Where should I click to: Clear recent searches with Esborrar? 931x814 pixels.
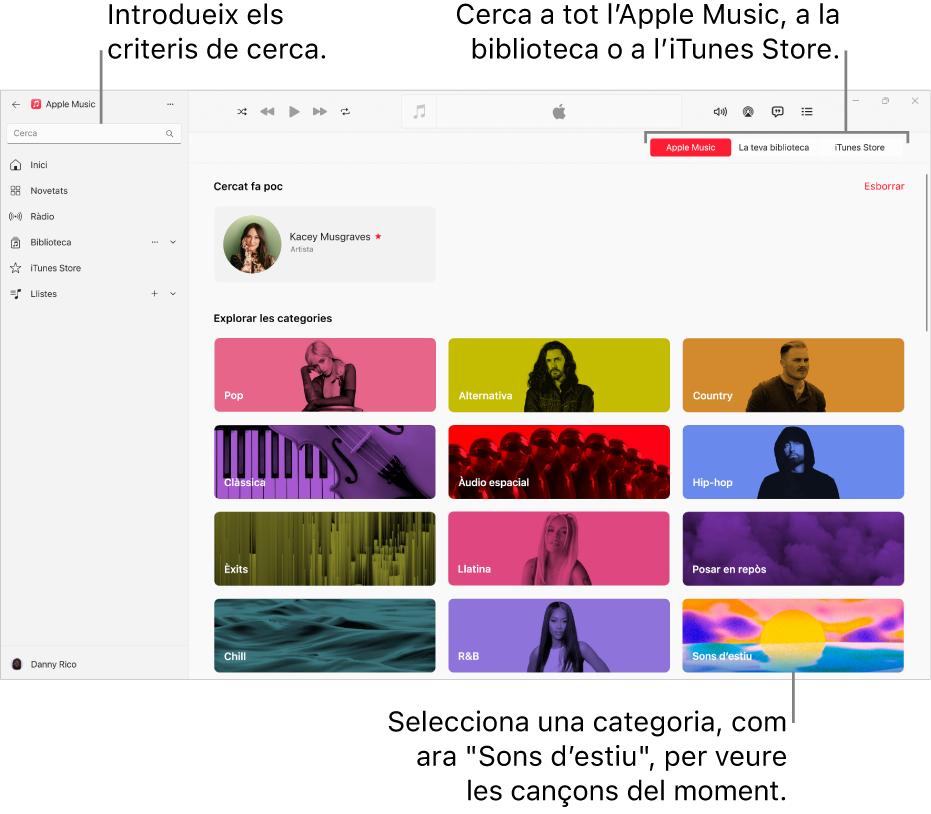click(x=884, y=186)
